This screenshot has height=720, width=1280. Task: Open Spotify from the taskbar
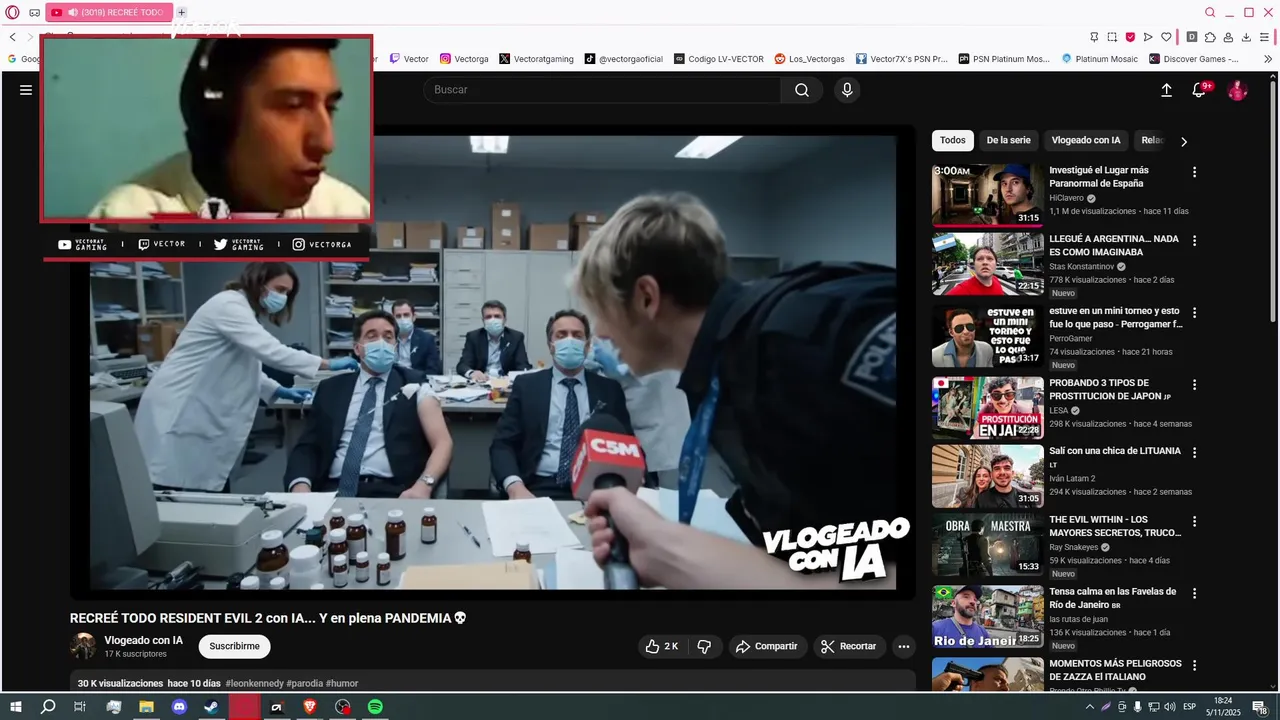(375, 707)
